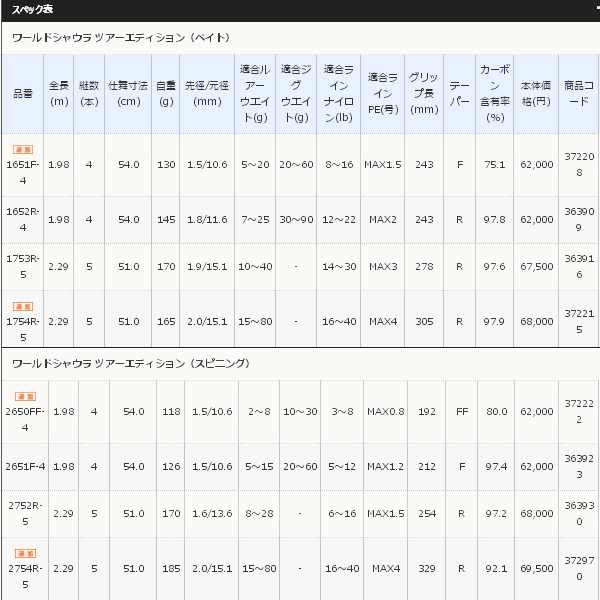This screenshot has height=600, width=600.
Task: Click the 278 grip length cell
Action: coord(424,266)
